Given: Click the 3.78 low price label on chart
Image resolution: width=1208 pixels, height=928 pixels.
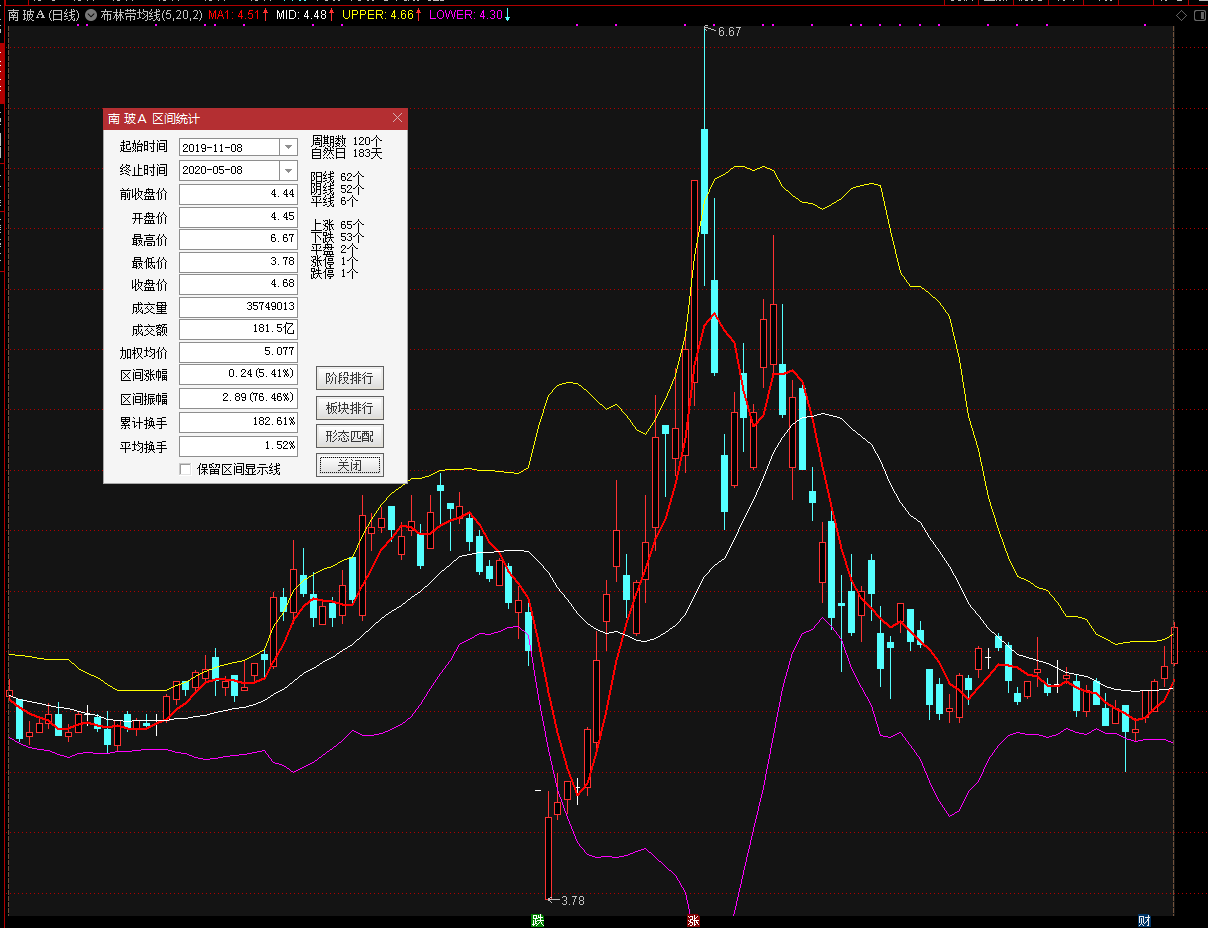Looking at the screenshot, I should 572,900.
